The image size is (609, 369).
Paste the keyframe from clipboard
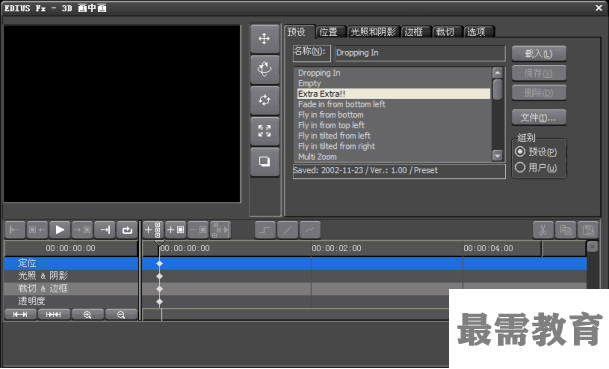coord(588,230)
